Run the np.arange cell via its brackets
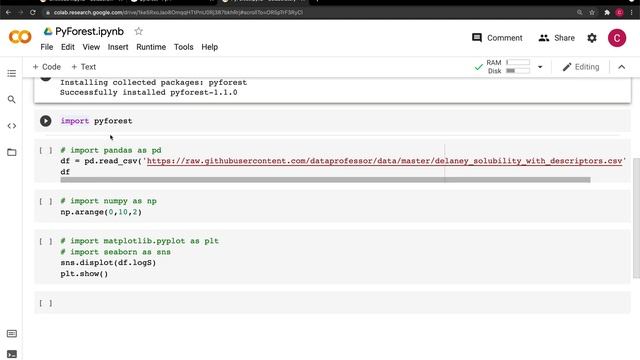The image size is (640, 360). (x=46, y=201)
